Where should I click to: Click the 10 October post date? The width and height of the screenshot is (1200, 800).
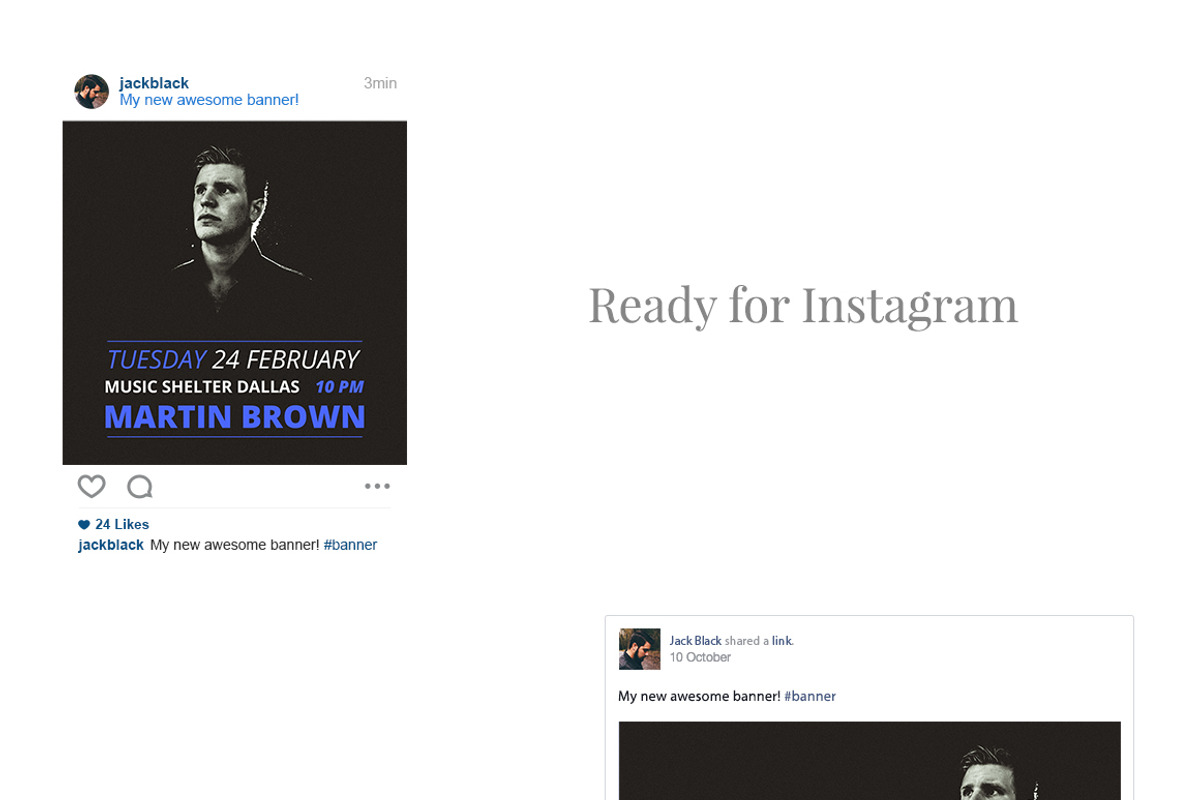700,657
